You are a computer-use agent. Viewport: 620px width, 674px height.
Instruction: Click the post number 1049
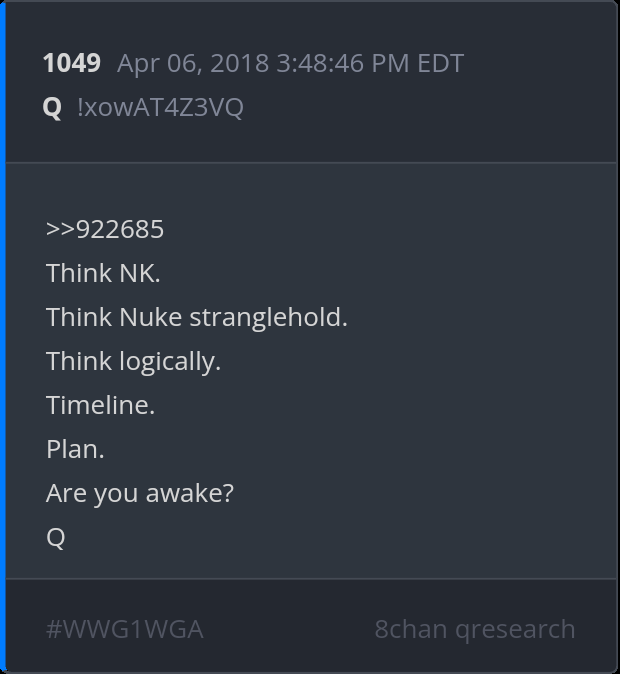tap(71, 63)
